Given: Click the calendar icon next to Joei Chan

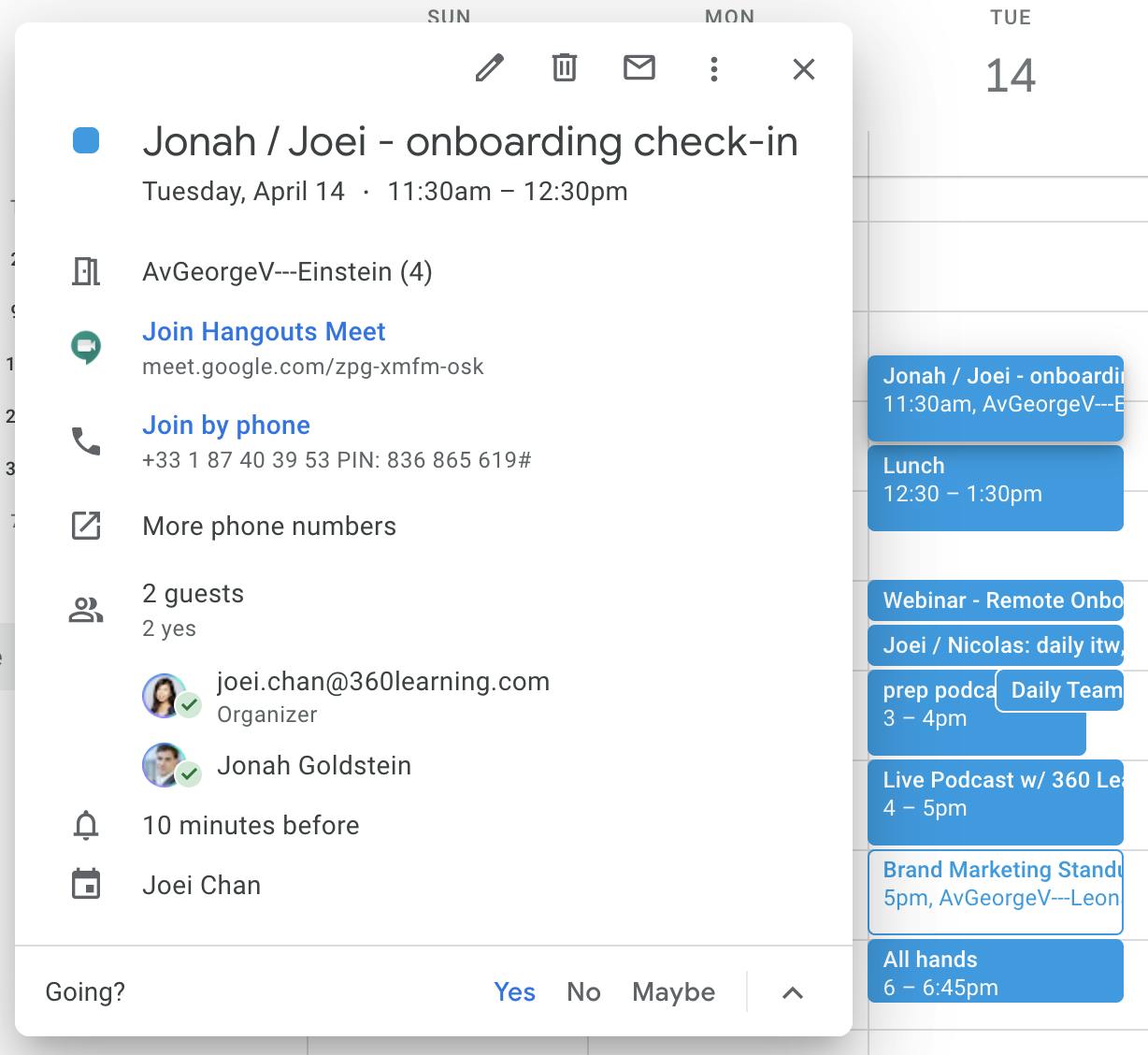Looking at the screenshot, I should coord(86,884).
